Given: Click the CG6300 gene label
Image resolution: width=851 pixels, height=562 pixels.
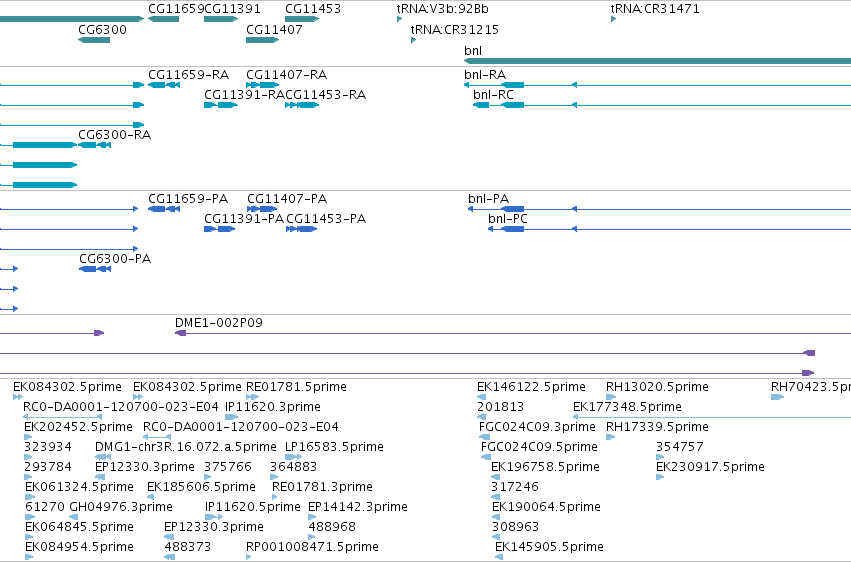Looking at the screenshot, I should click(103, 29).
